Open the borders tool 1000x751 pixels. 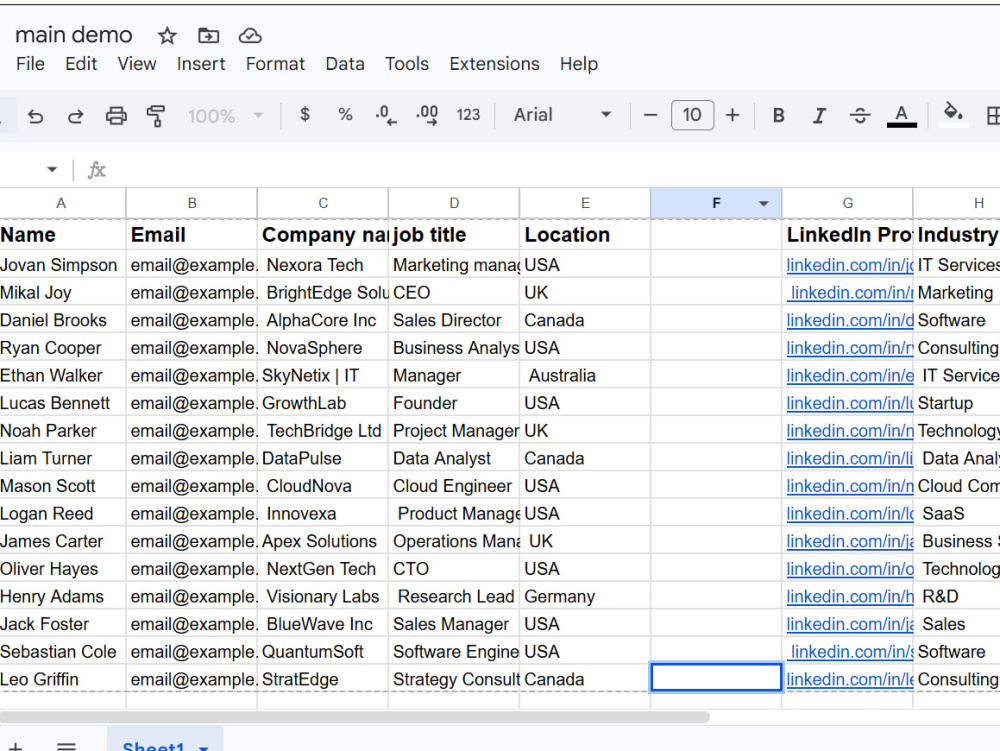[x=992, y=115]
